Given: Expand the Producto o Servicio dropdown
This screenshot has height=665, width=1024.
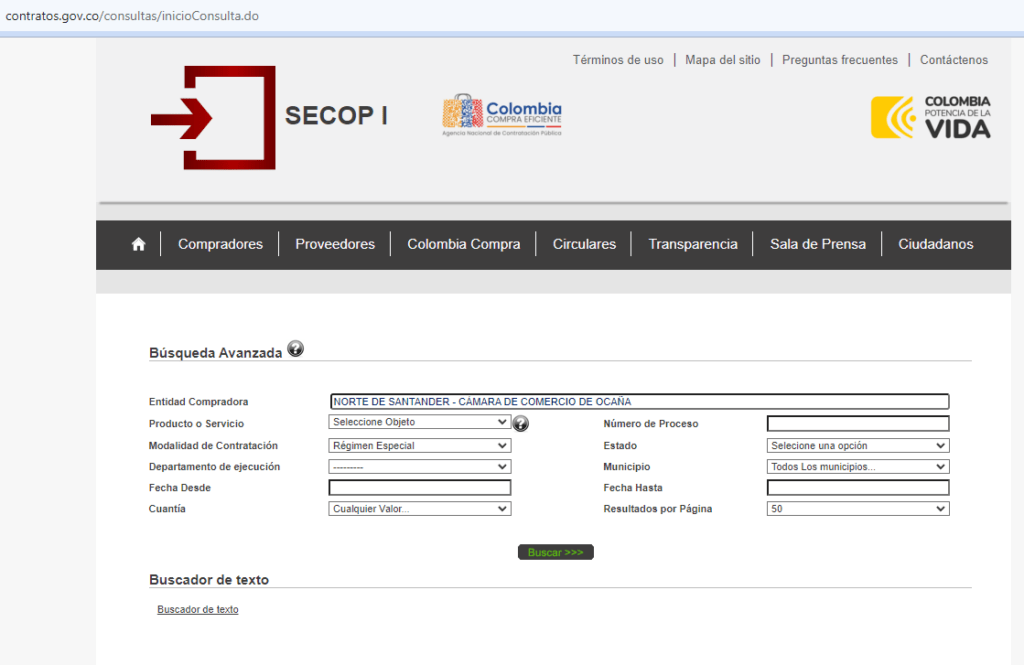Looking at the screenshot, I should click(x=420, y=422).
